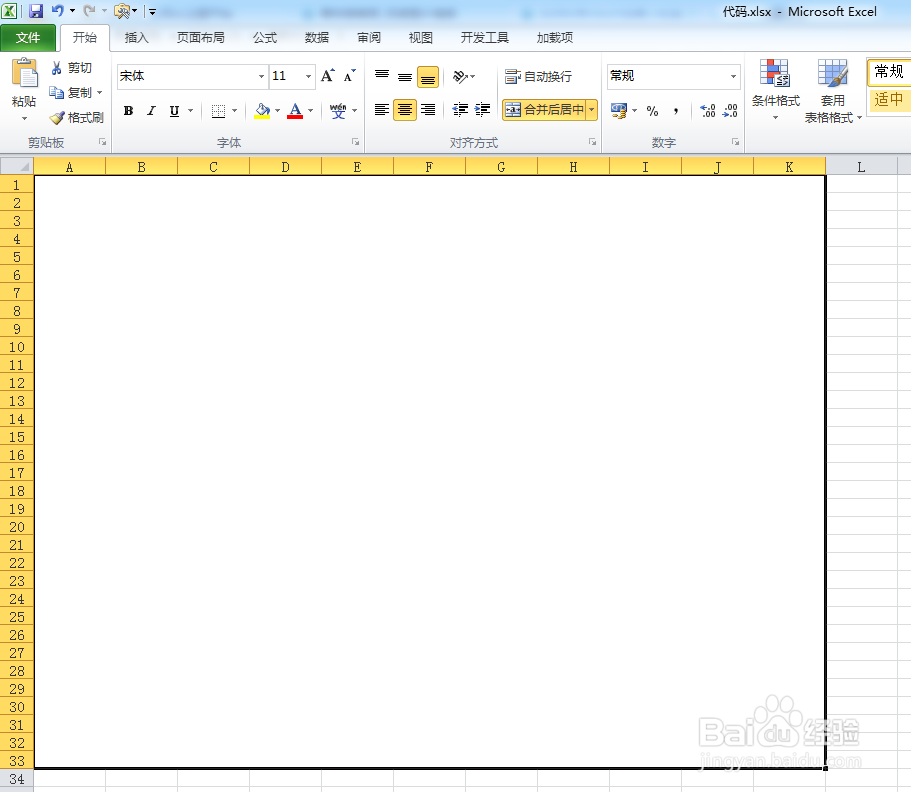
Task: Click the Redo arrow icon
Action: coord(89,10)
